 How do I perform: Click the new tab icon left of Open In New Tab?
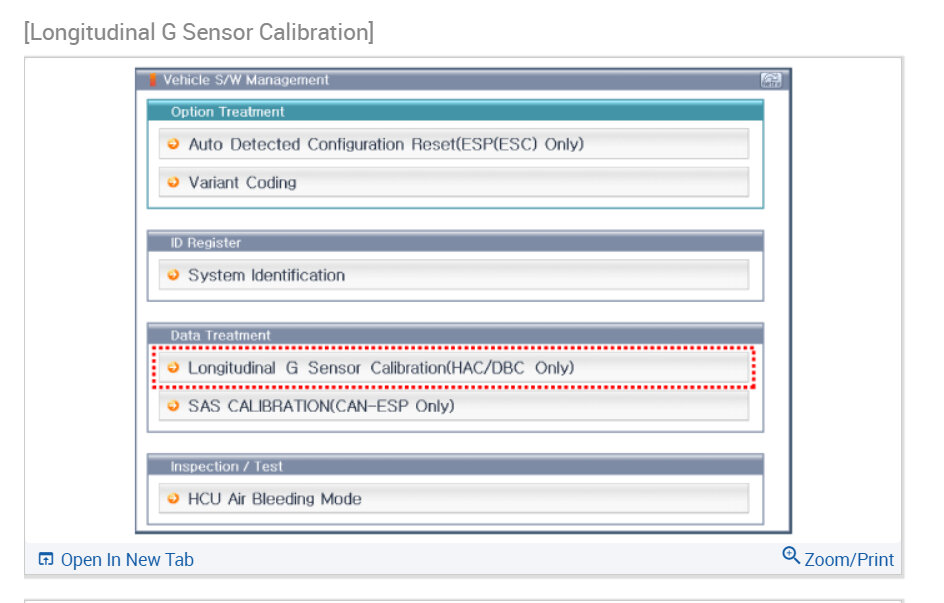coord(45,559)
